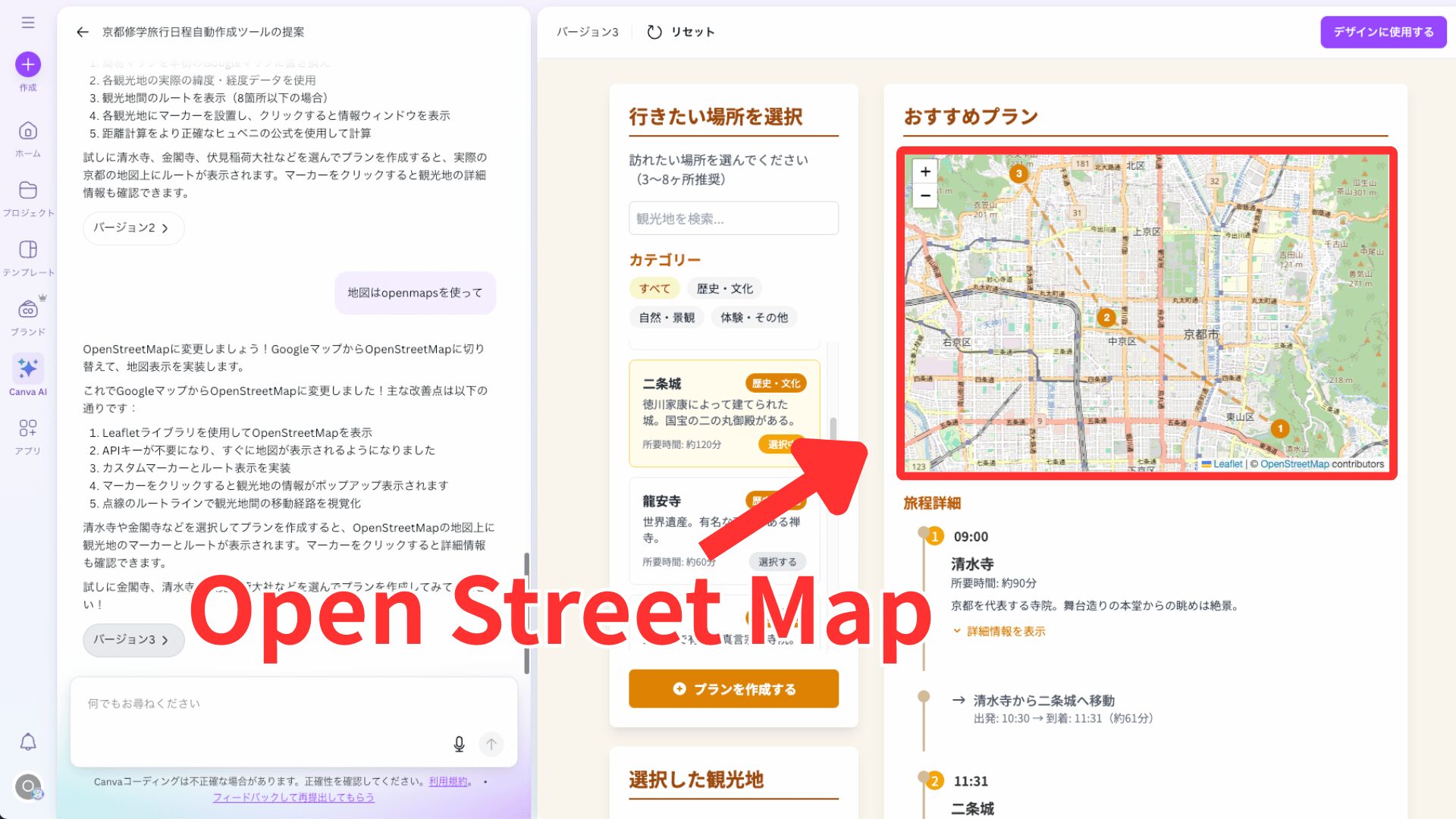Open the account avatar

point(28,787)
